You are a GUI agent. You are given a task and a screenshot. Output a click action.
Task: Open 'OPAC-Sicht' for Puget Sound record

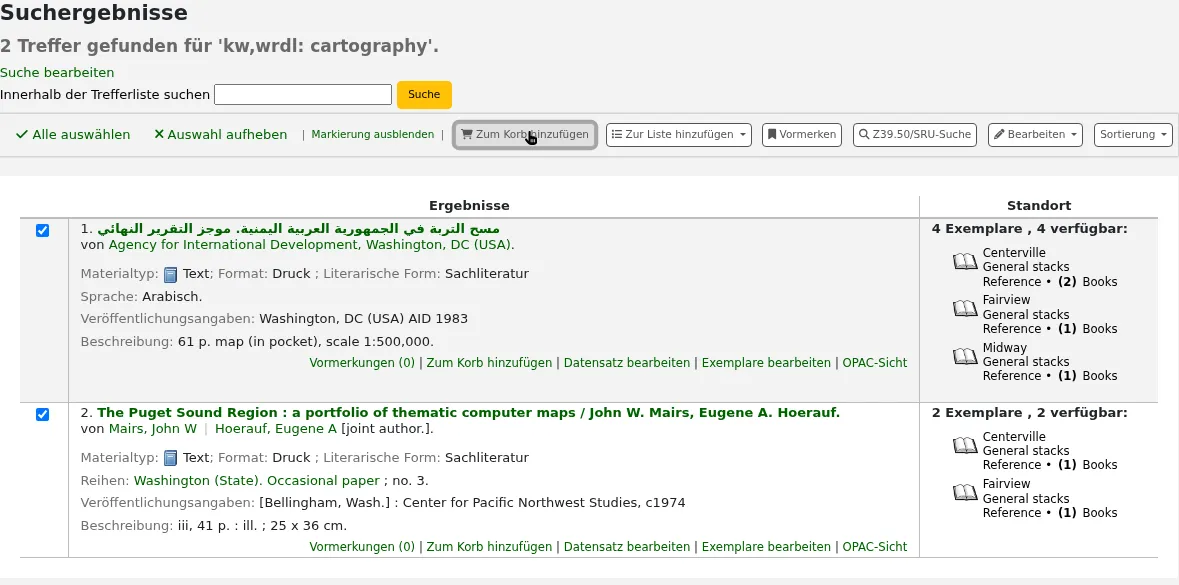874,547
